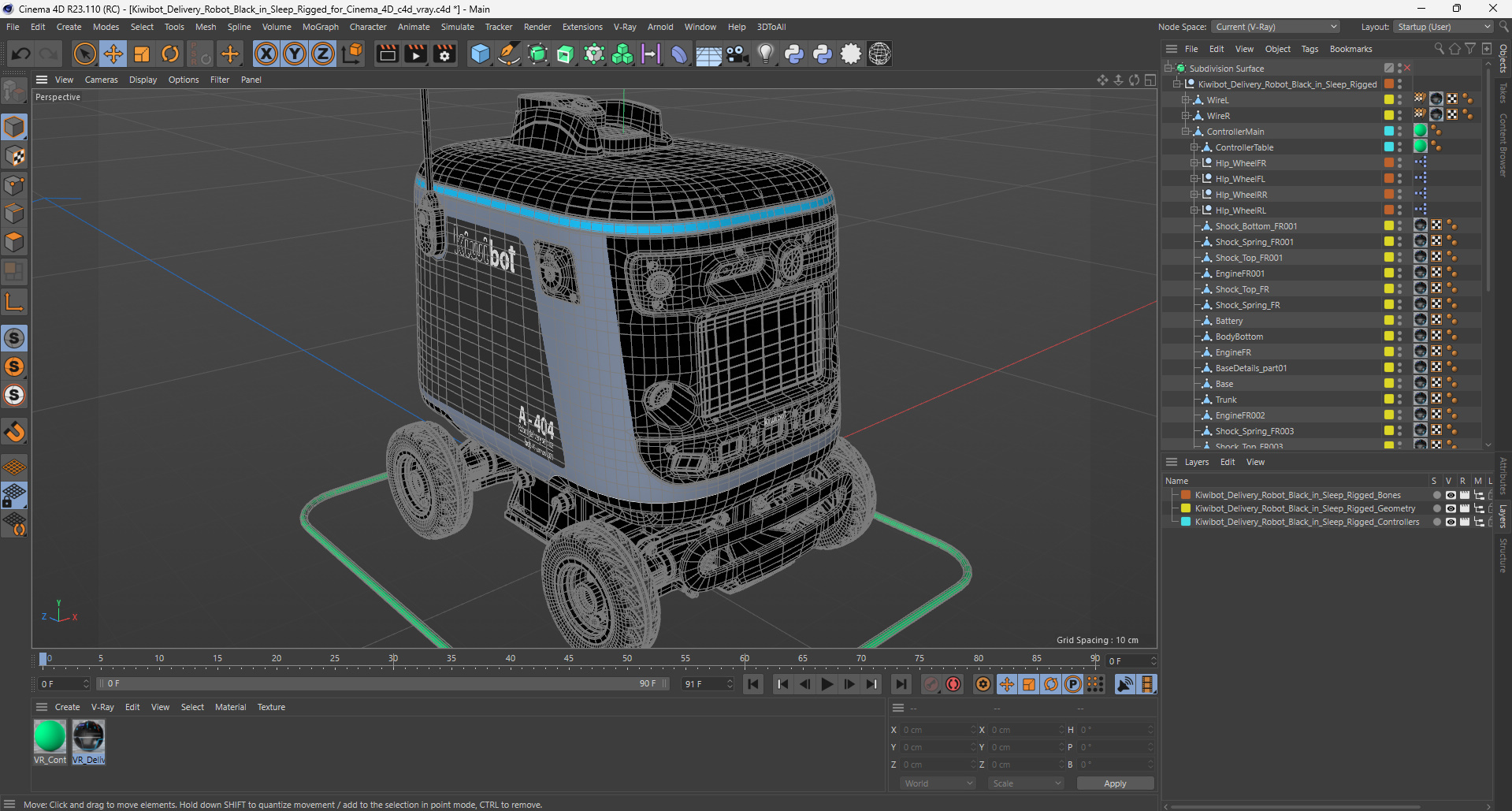1512x811 pixels.
Task: Enable Axis mode L icon
Action: (14, 302)
